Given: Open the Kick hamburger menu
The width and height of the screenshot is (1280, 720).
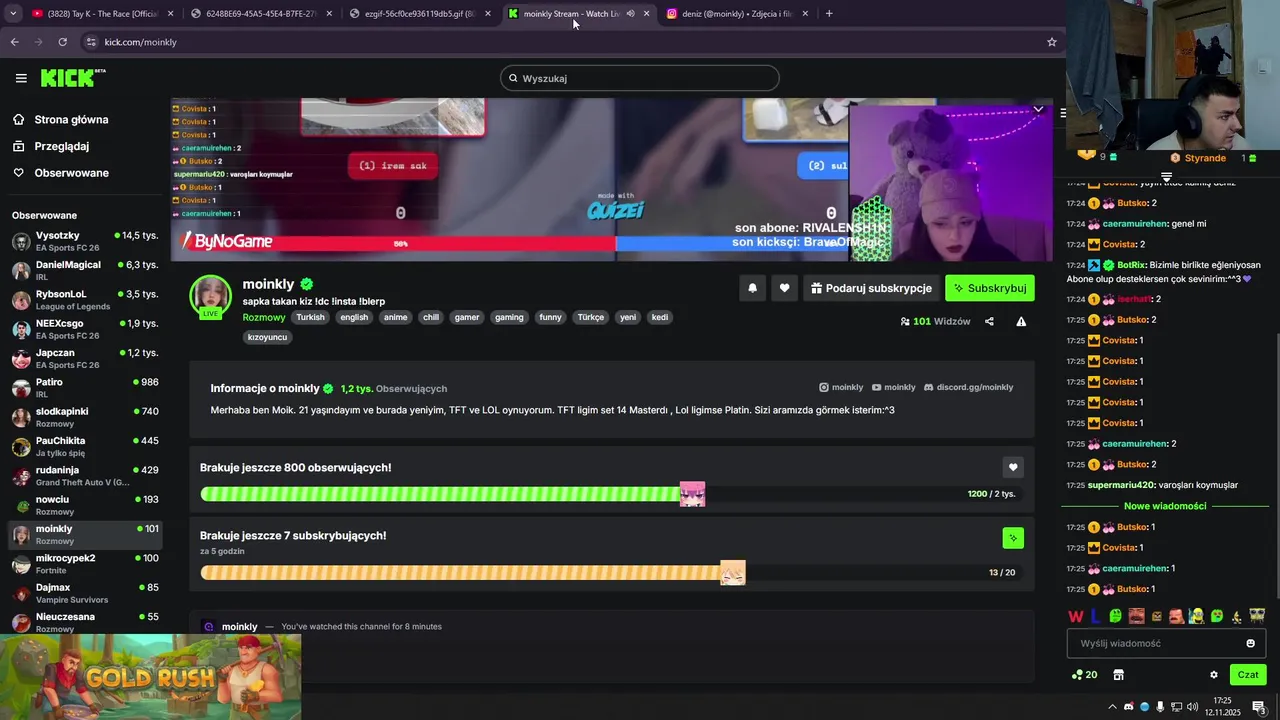Looking at the screenshot, I should (x=21, y=78).
